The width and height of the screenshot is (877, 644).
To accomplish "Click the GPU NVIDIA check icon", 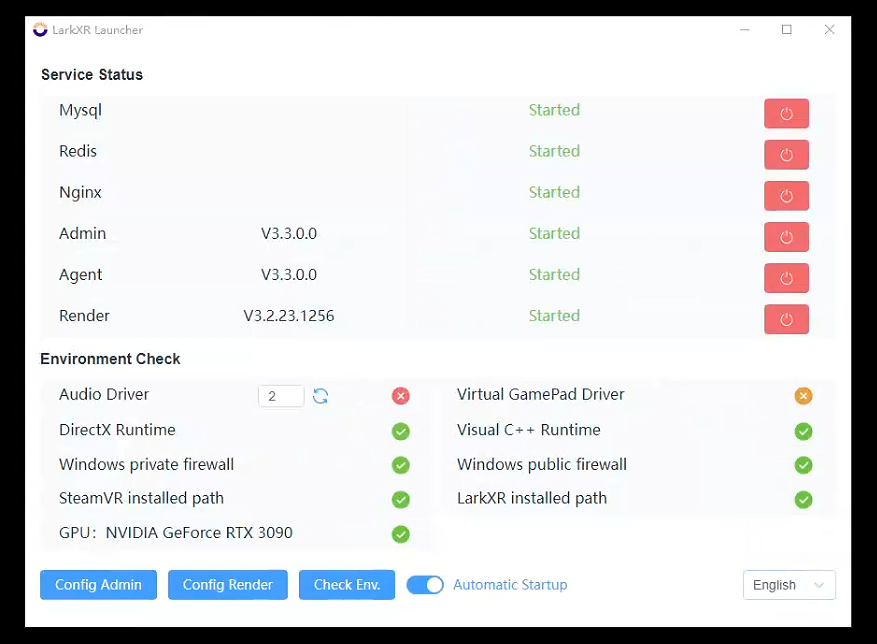I will tap(400, 534).
